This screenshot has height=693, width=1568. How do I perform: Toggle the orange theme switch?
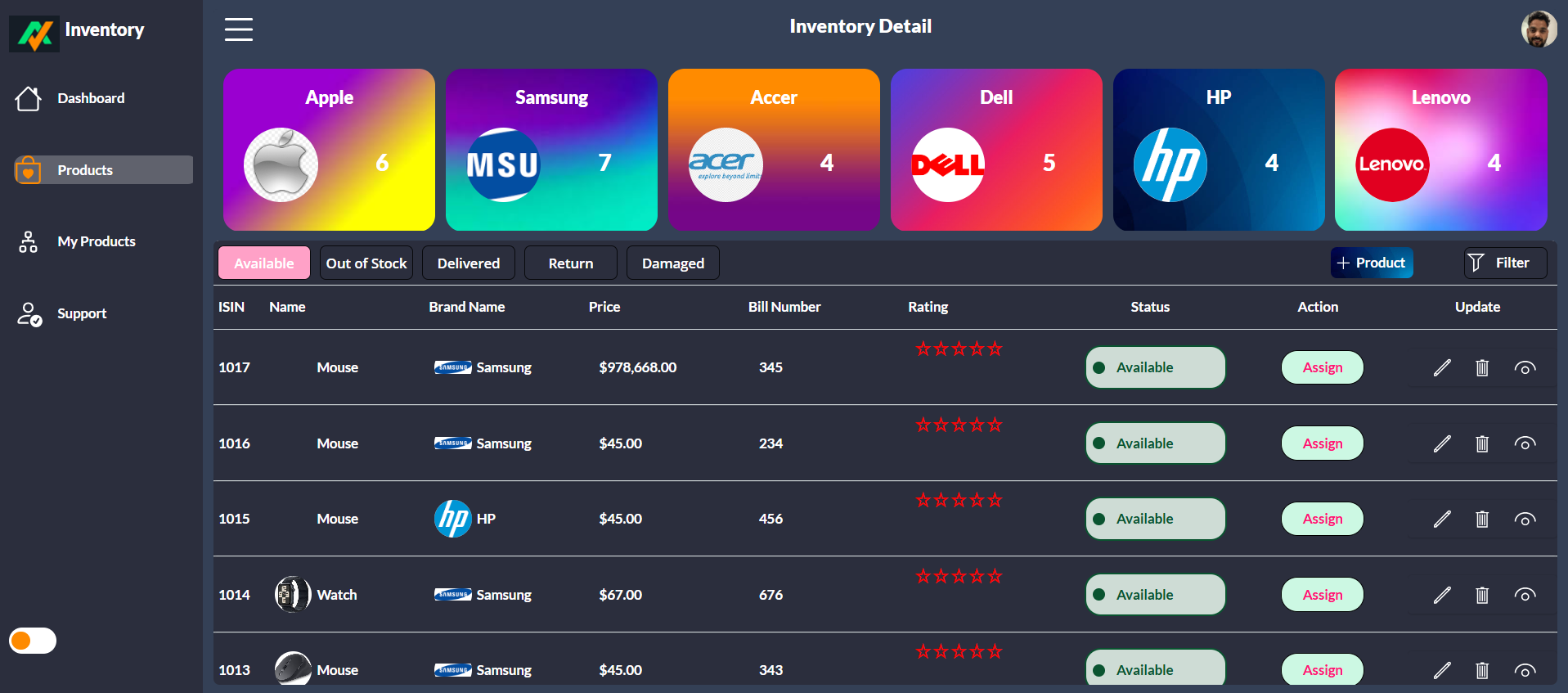point(33,641)
